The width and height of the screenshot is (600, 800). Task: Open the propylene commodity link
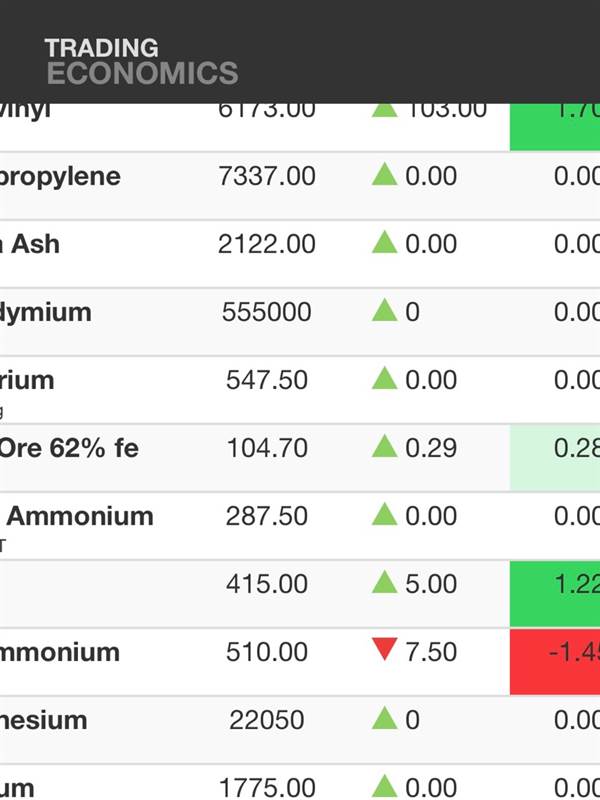[60, 177]
